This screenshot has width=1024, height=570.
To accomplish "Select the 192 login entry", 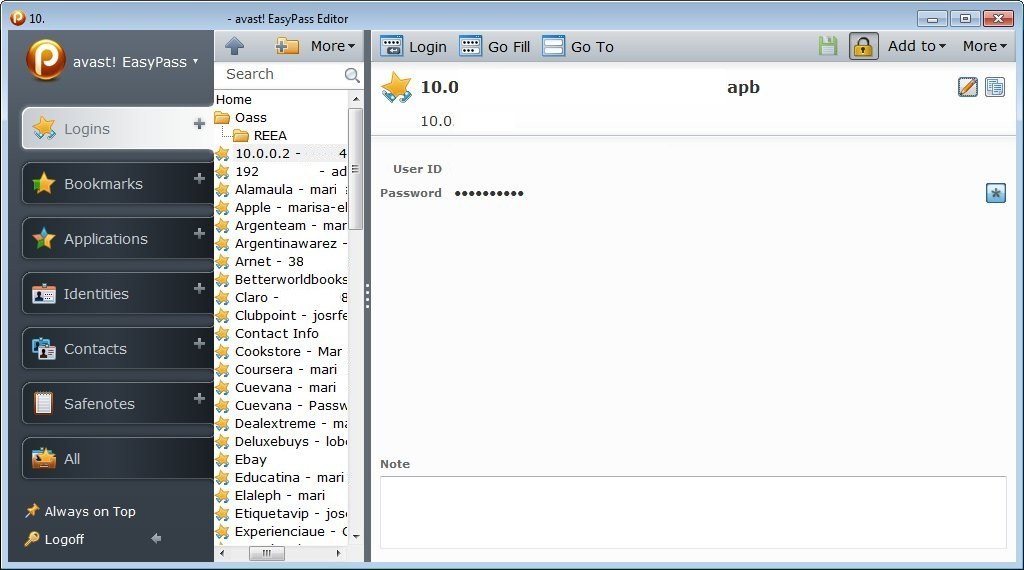I will click(x=281, y=171).
